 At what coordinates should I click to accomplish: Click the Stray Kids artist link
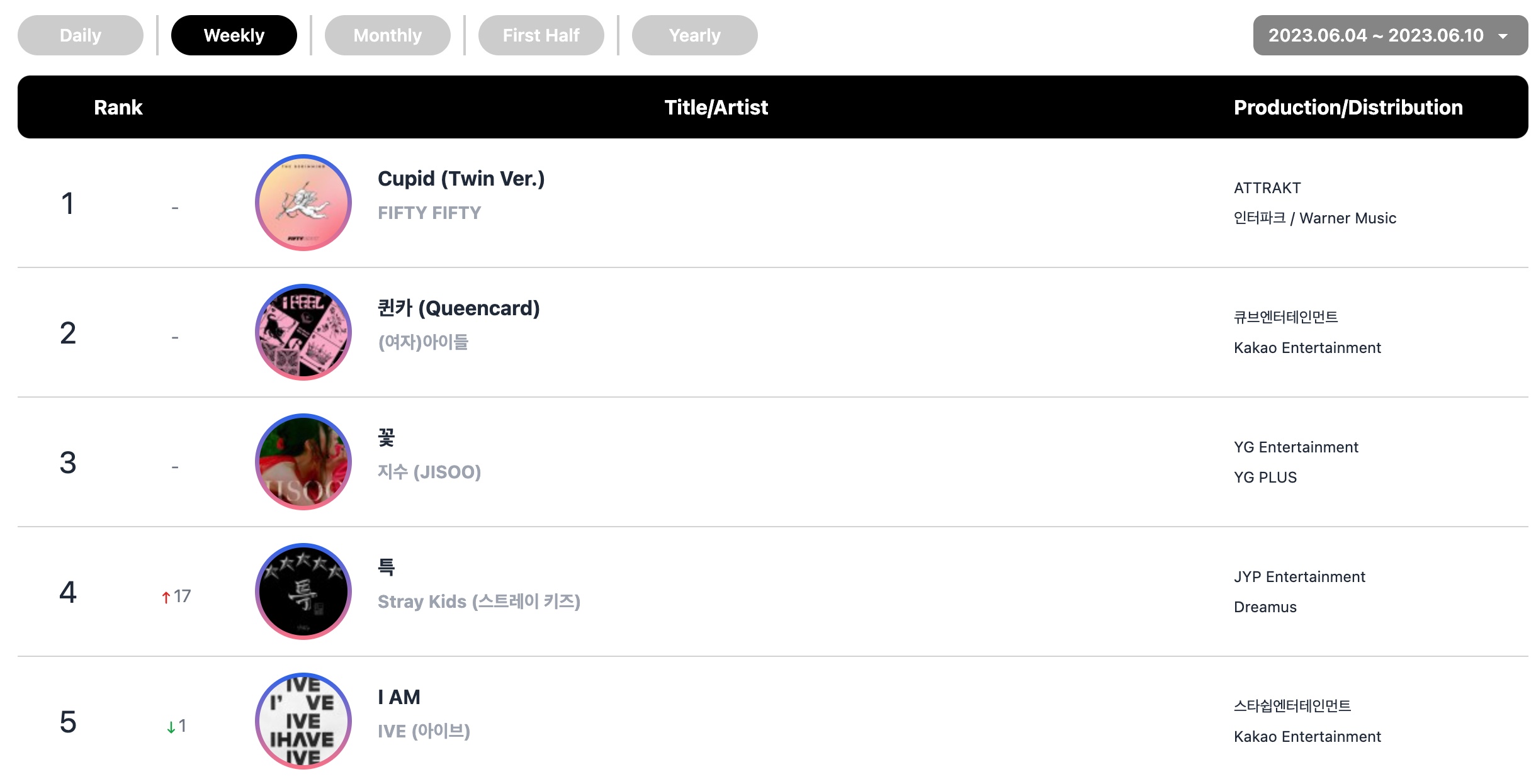pyautogui.click(x=479, y=602)
